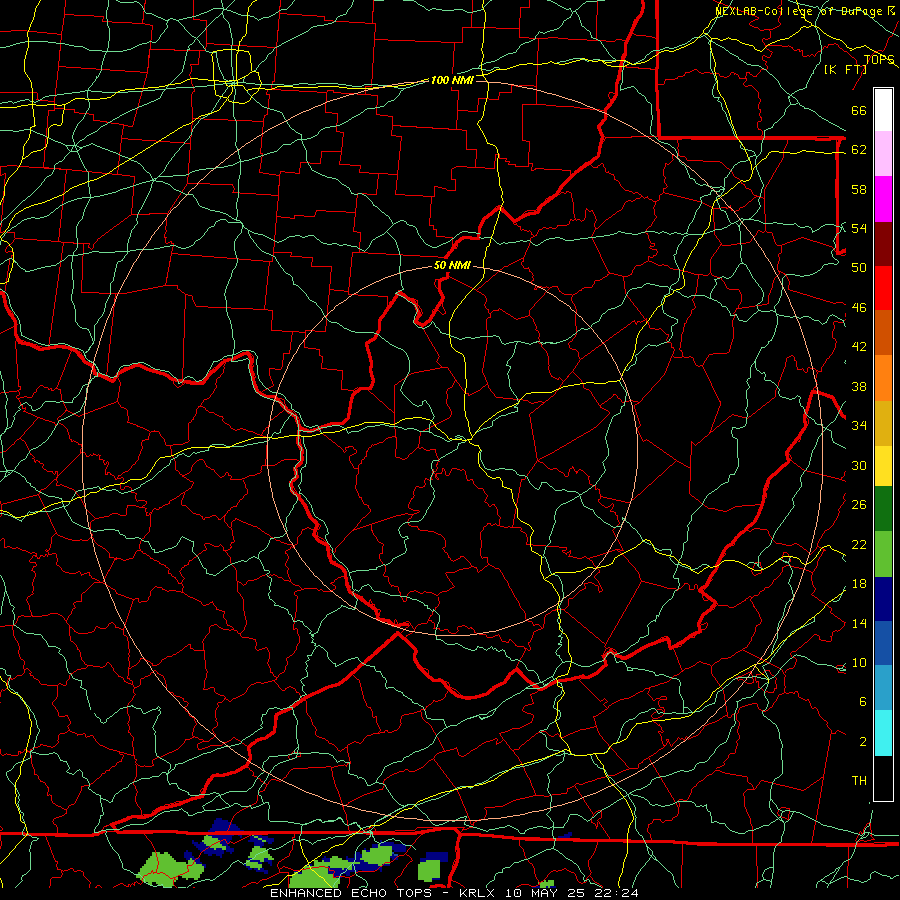Click the orange 38 kft legend swatch
This screenshot has height=900, width=900.
pos(883,378)
